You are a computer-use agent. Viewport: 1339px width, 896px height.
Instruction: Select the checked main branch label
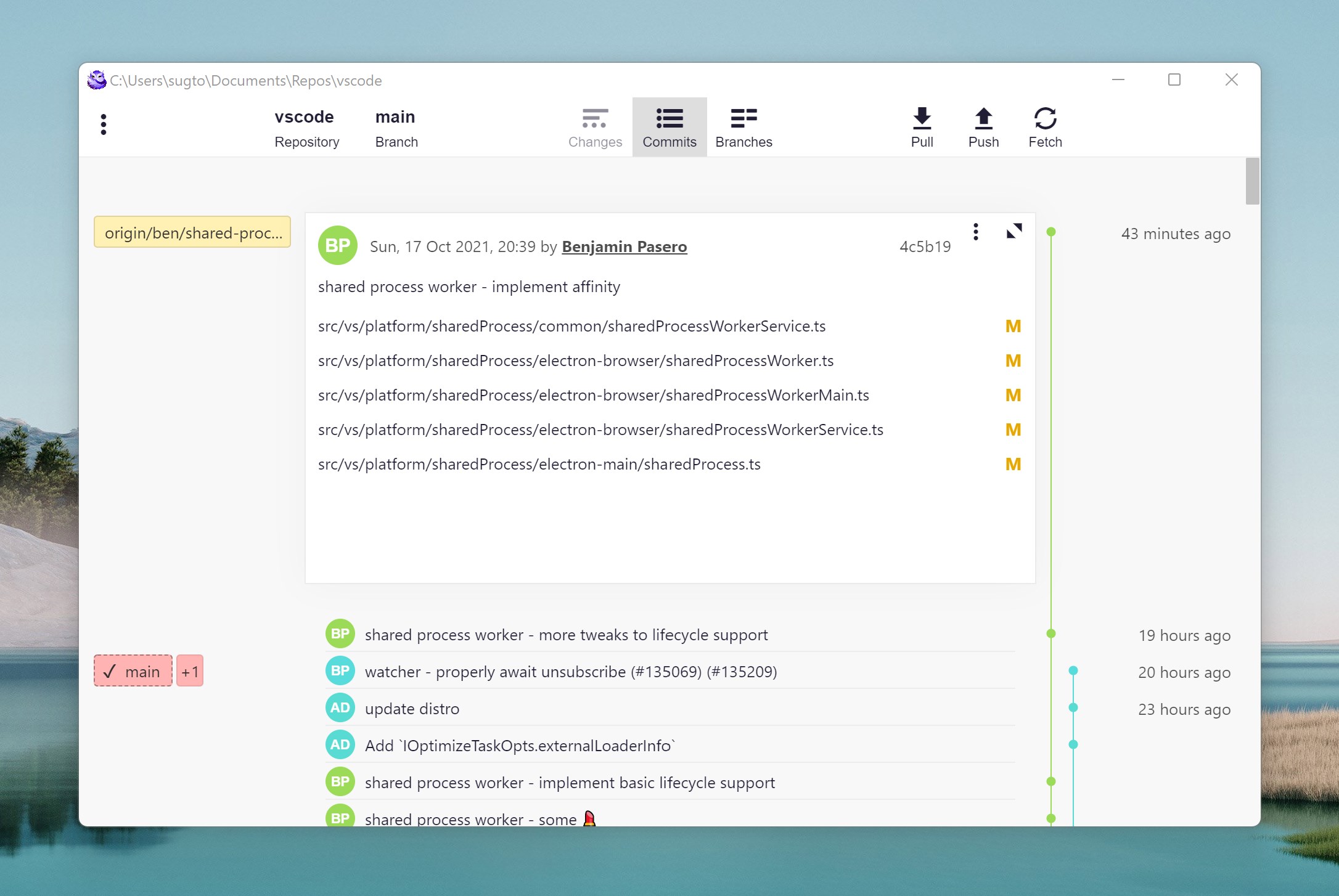coord(133,671)
